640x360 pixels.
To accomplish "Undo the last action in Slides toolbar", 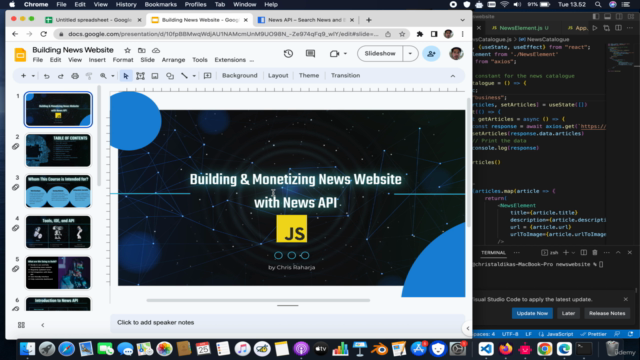I will [x=47, y=76].
